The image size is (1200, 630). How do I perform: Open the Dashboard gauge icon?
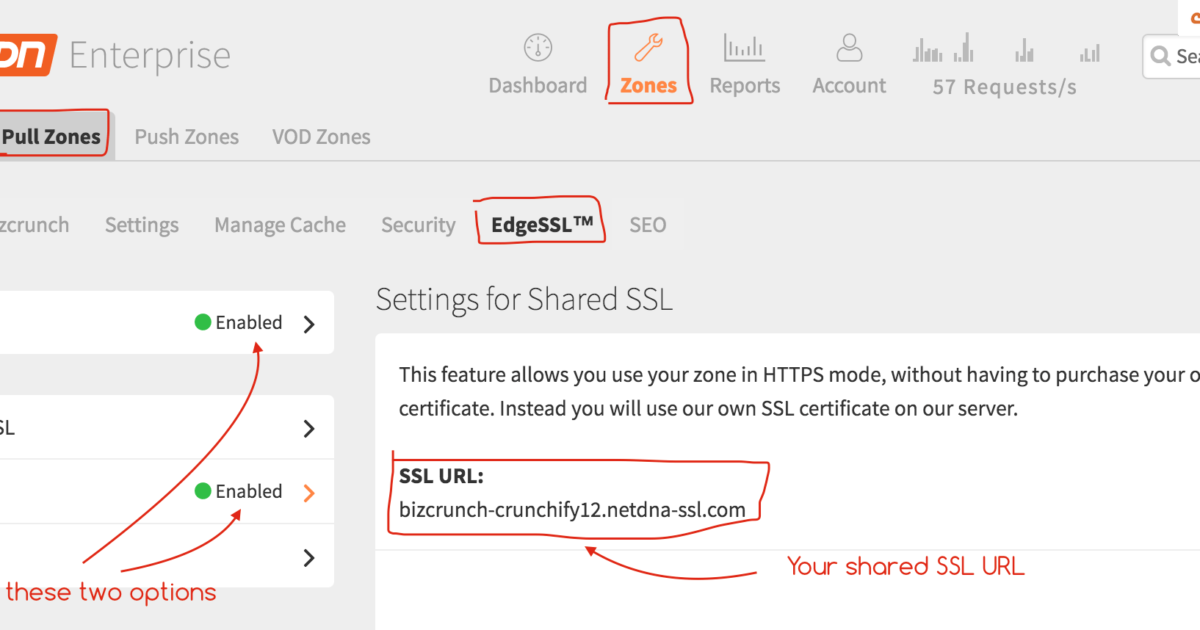[538, 48]
